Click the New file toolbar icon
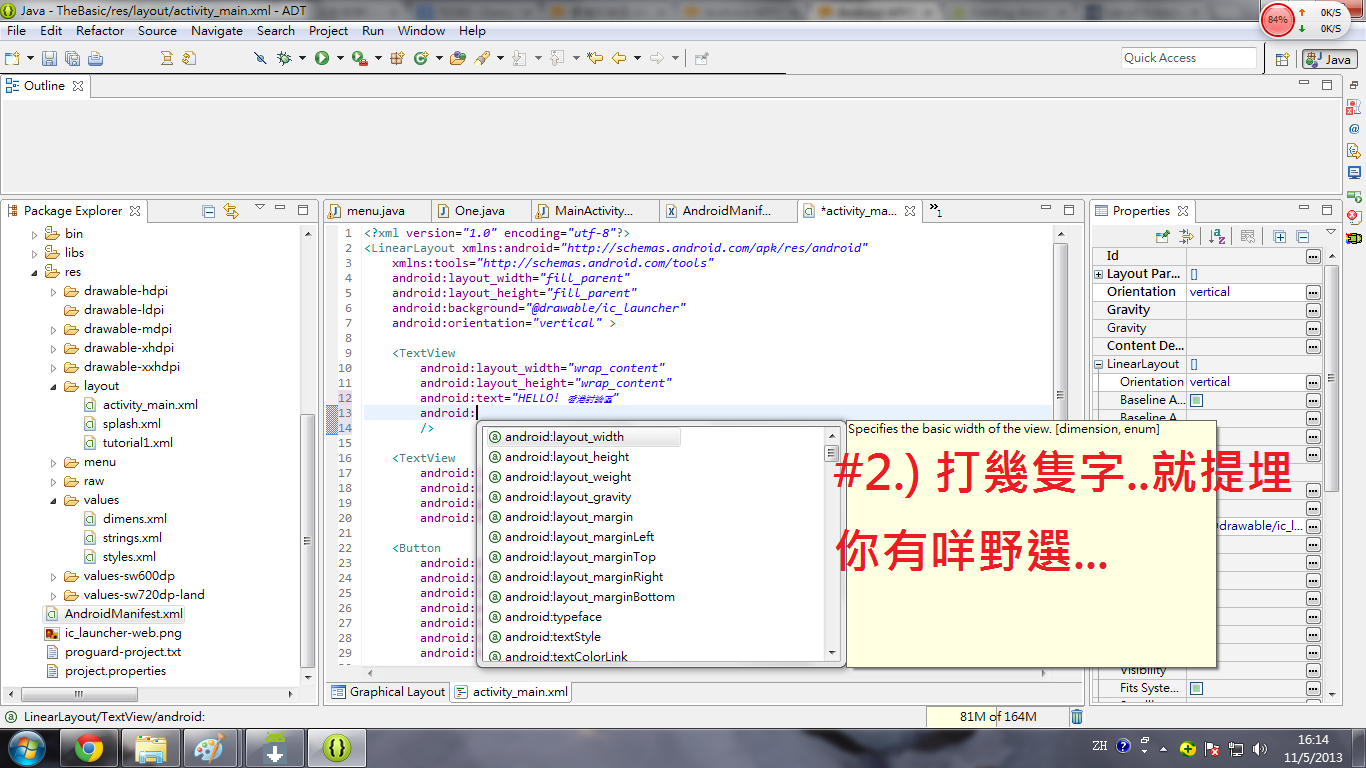The image size is (1366, 768). [x=13, y=58]
